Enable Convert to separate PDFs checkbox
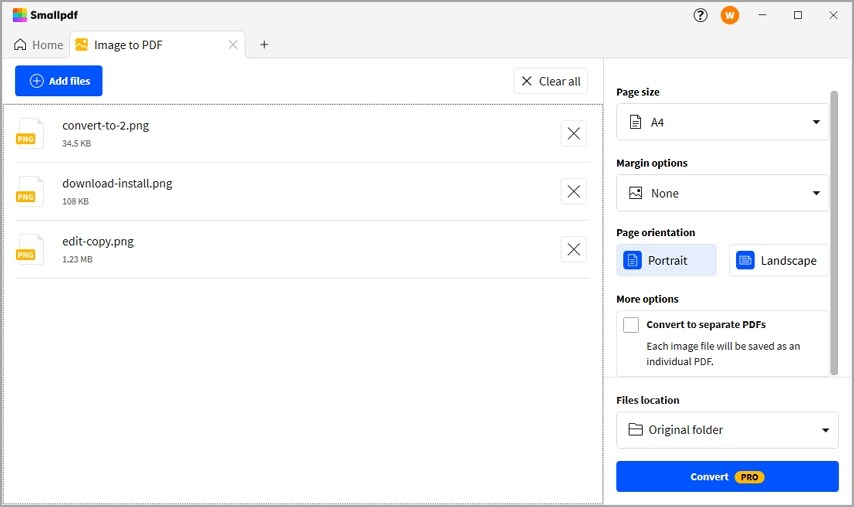The image size is (854, 507). [631, 325]
